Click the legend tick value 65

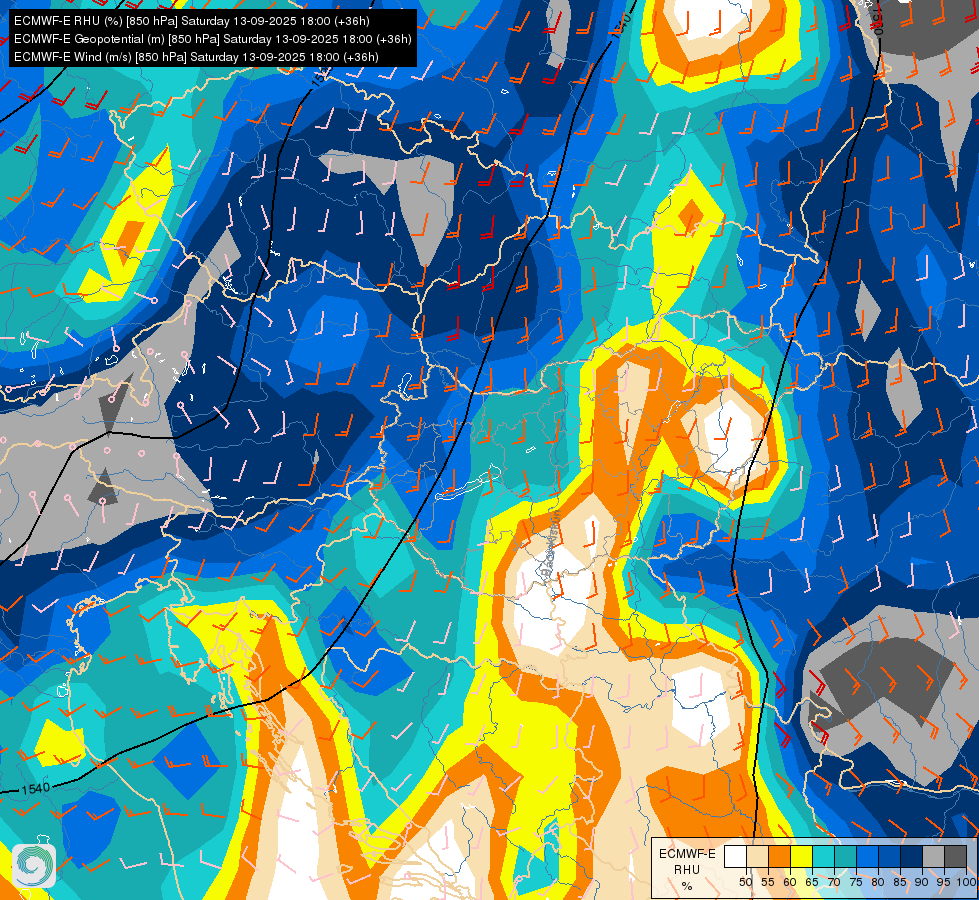(x=812, y=882)
